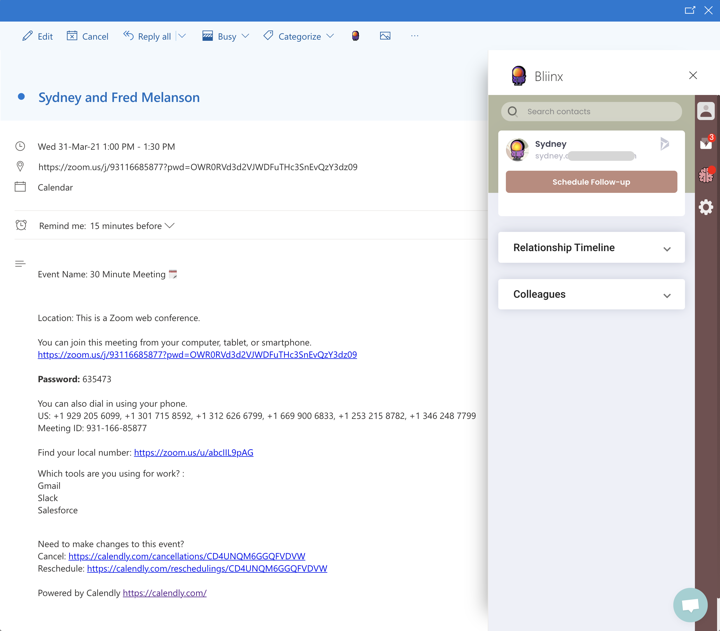Pop out the event window
Image resolution: width=720 pixels, height=631 pixels.
(690, 10)
